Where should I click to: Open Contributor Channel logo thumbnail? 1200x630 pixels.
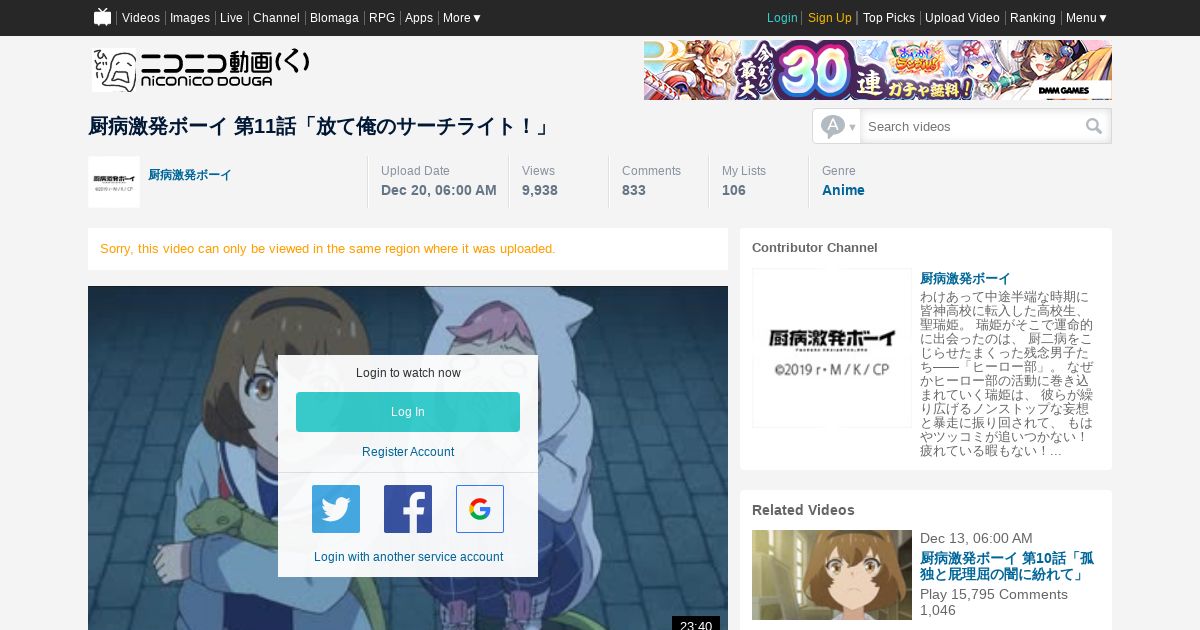(832, 348)
